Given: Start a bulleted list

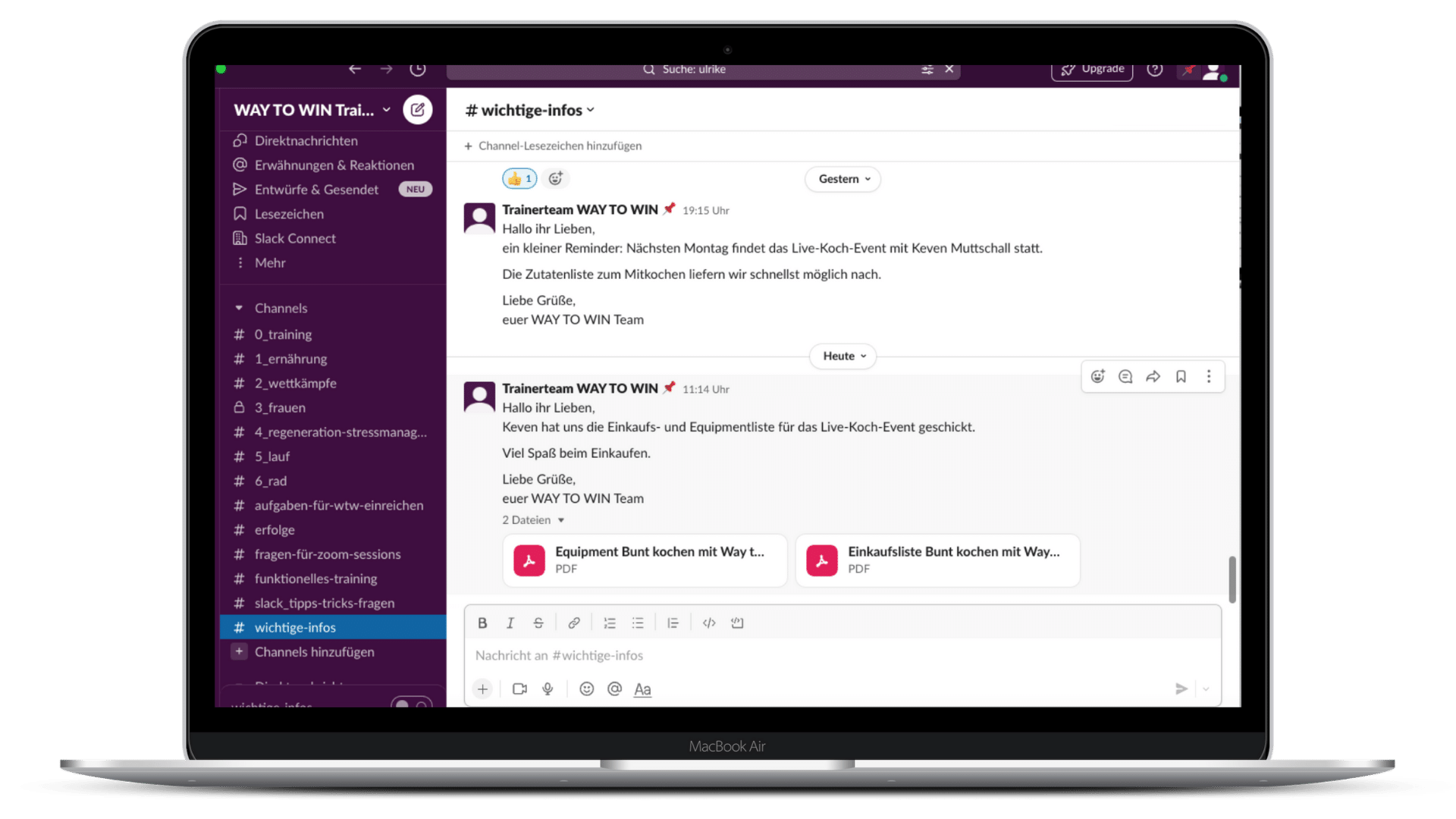Looking at the screenshot, I should coord(638,623).
